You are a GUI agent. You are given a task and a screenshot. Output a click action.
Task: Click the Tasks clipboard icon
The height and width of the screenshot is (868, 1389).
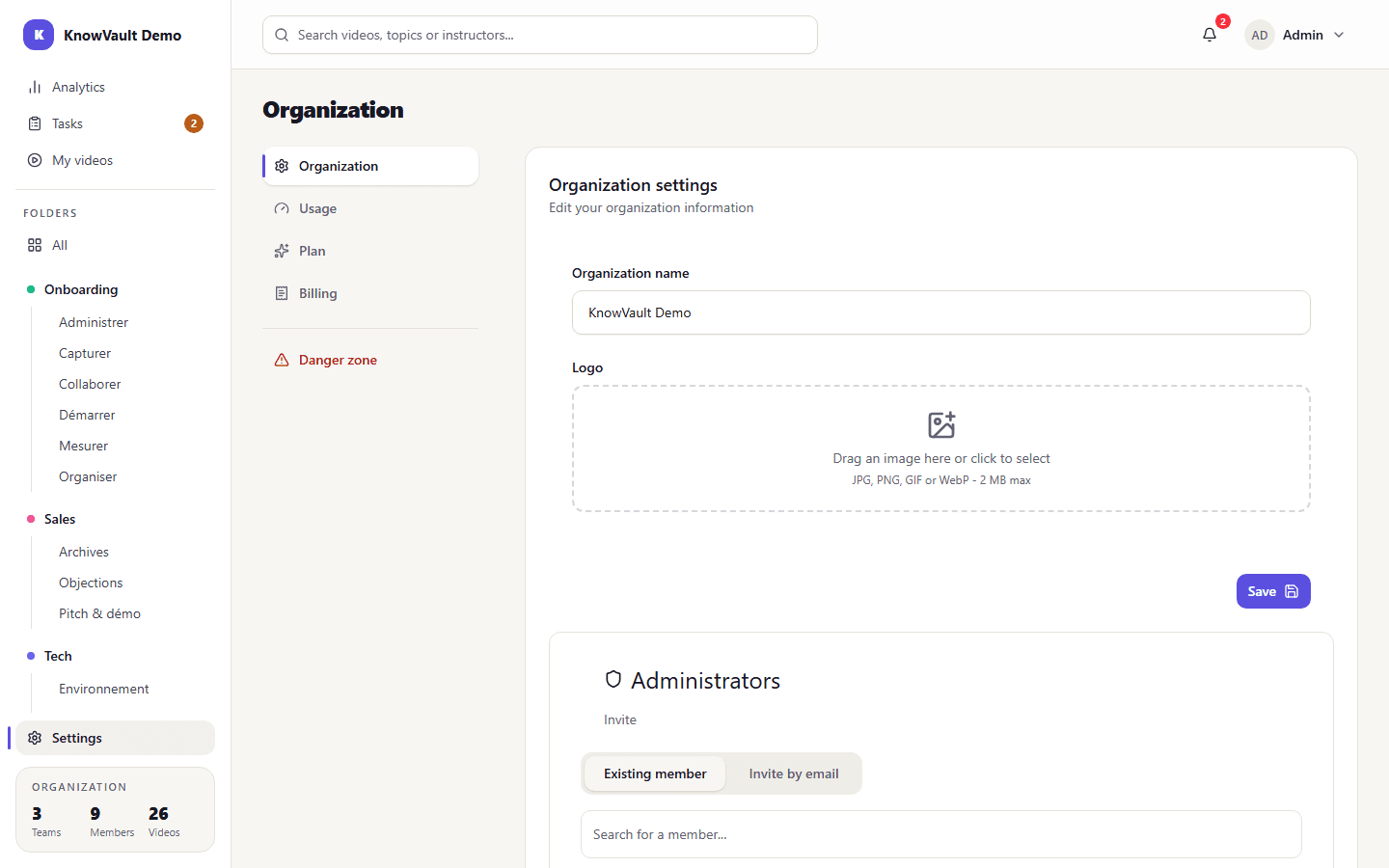(x=35, y=123)
